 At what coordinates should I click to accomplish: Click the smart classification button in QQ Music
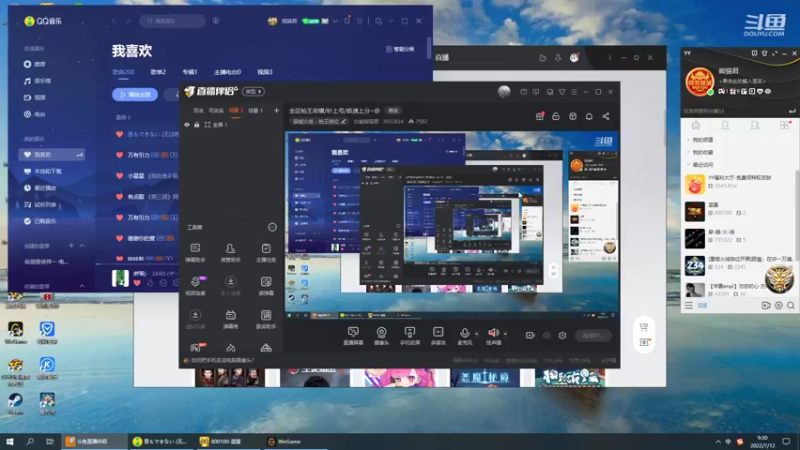[400, 49]
